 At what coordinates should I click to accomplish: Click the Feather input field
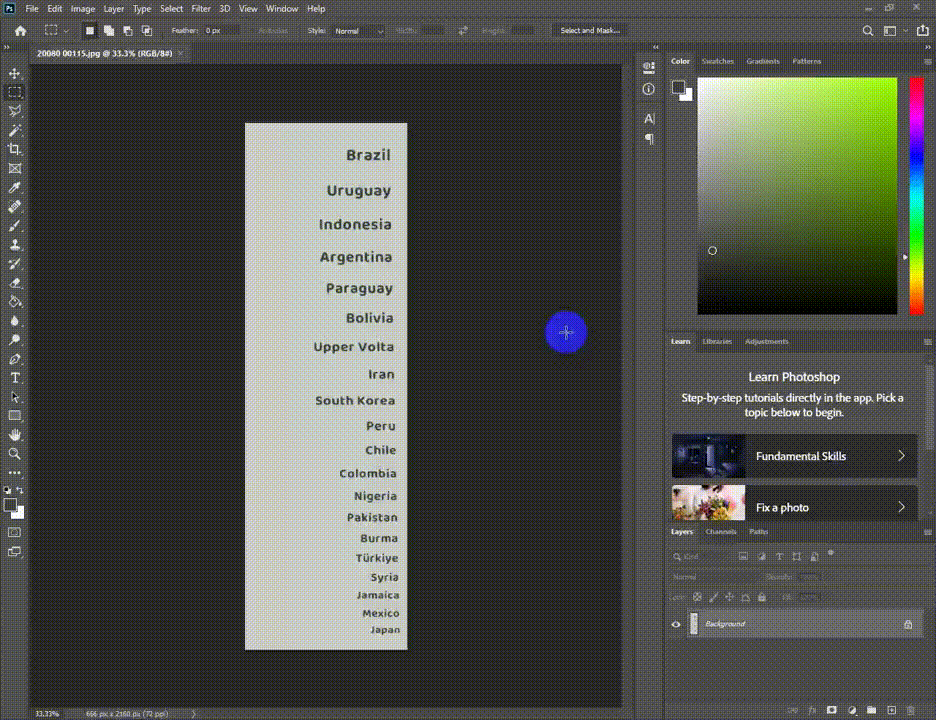pos(221,30)
